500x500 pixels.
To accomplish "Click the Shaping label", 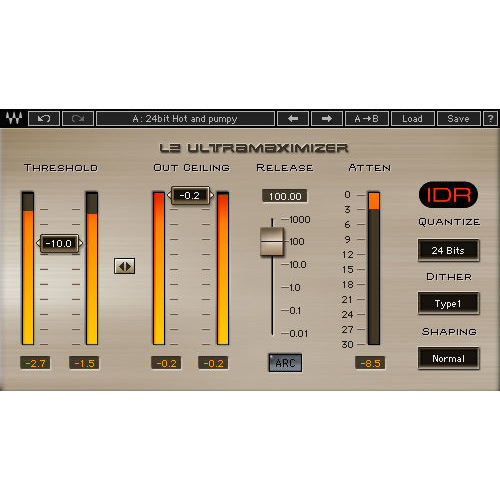I will (x=449, y=332).
